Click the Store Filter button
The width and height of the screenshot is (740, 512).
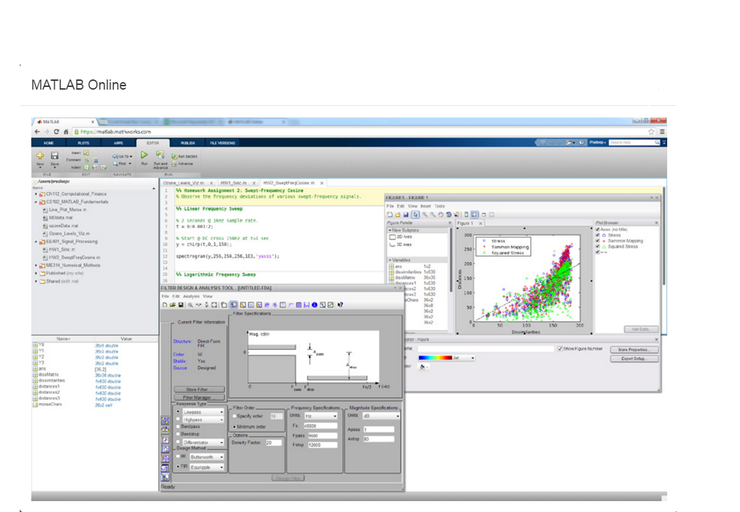click(x=197, y=389)
